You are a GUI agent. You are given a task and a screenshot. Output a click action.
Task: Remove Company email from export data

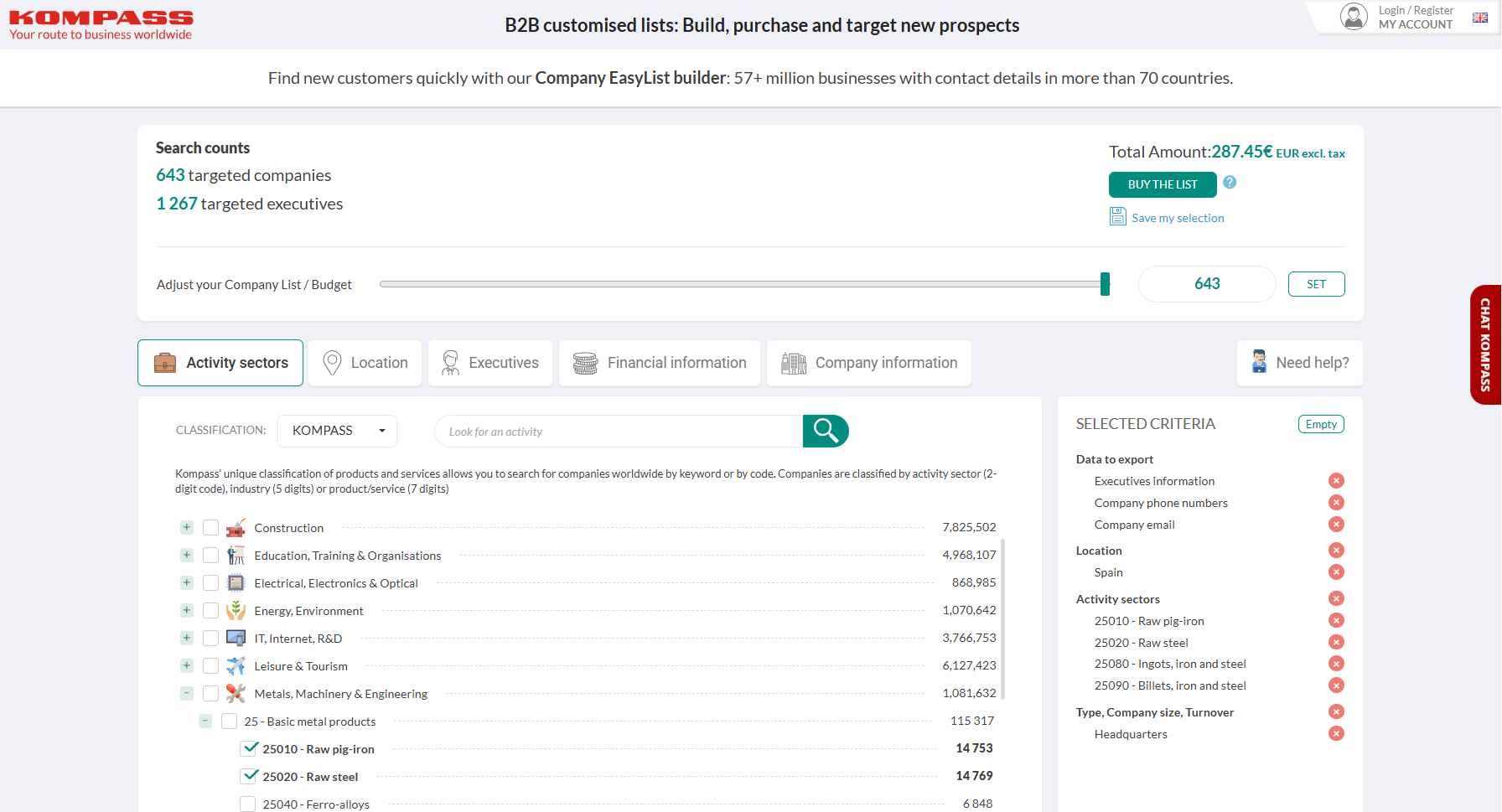1336,525
